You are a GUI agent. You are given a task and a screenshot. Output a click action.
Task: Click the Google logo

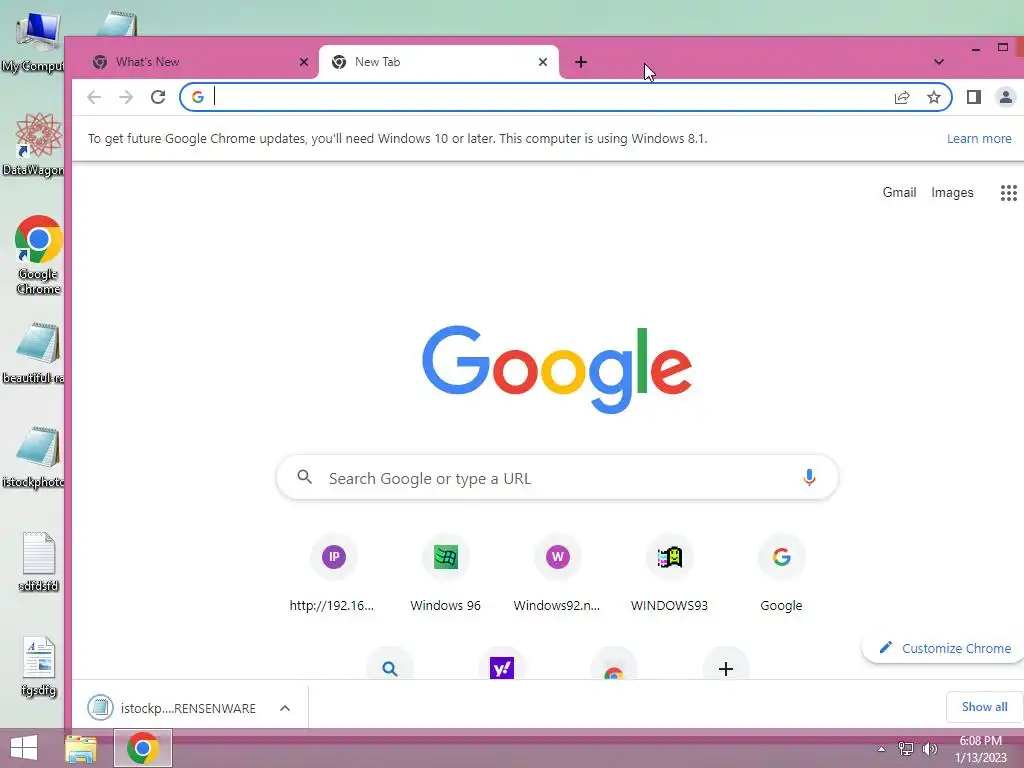557,369
